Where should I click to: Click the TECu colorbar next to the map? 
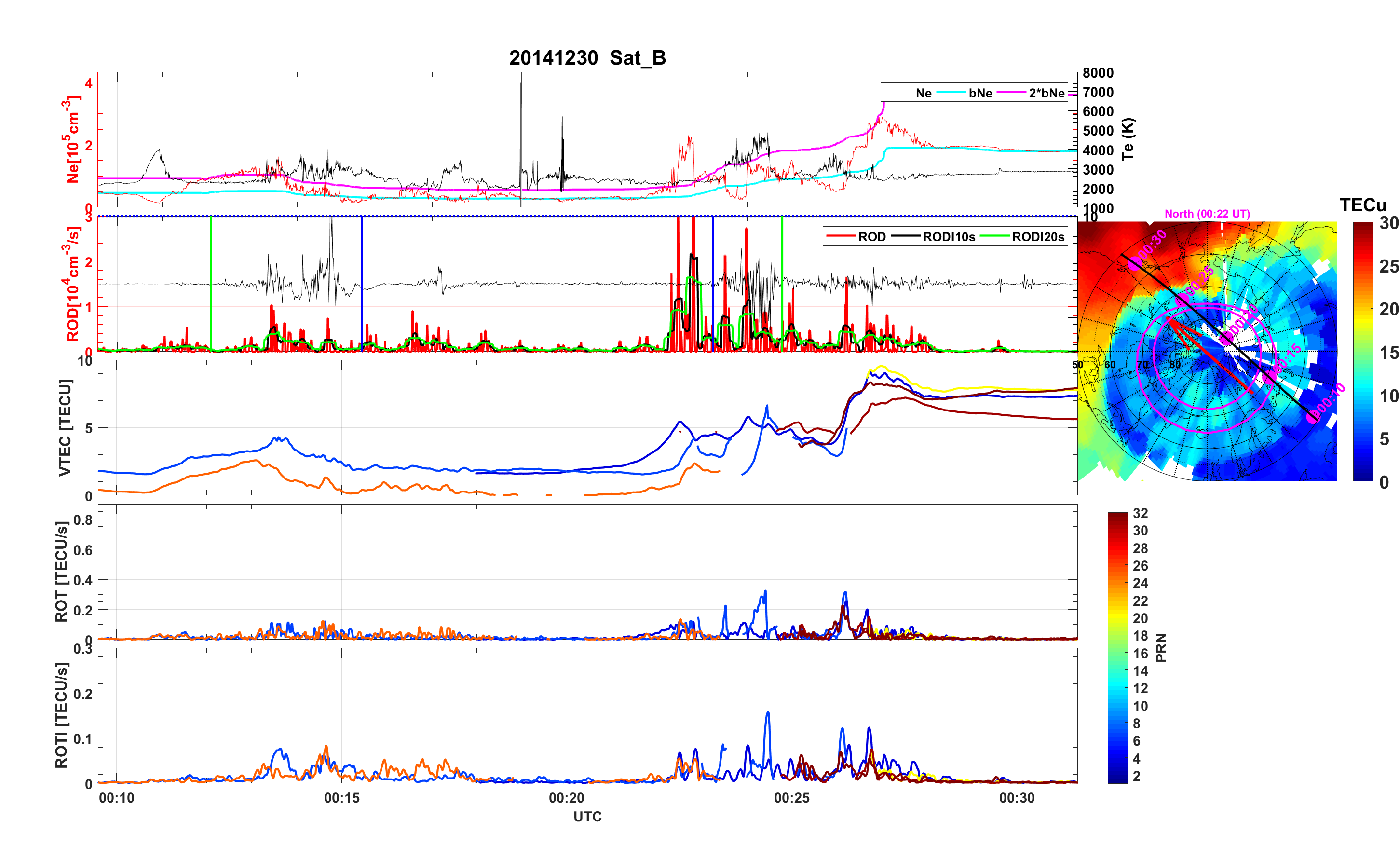pyautogui.click(x=1362, y=351)
